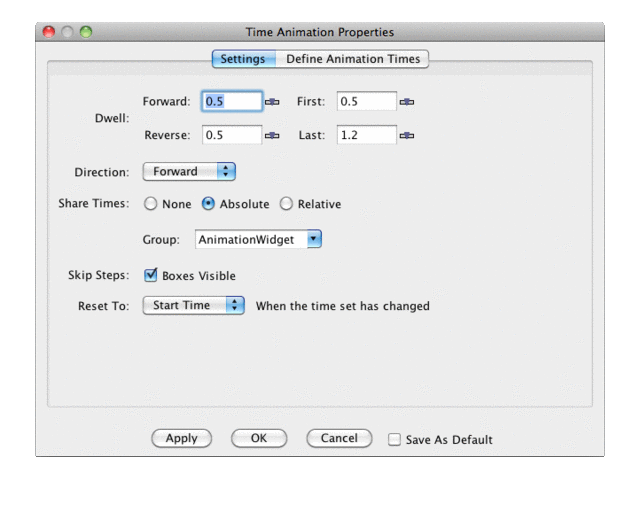Click the slider icon beside Forward dwell
The image size is (640, 505).
pos(272,102)
